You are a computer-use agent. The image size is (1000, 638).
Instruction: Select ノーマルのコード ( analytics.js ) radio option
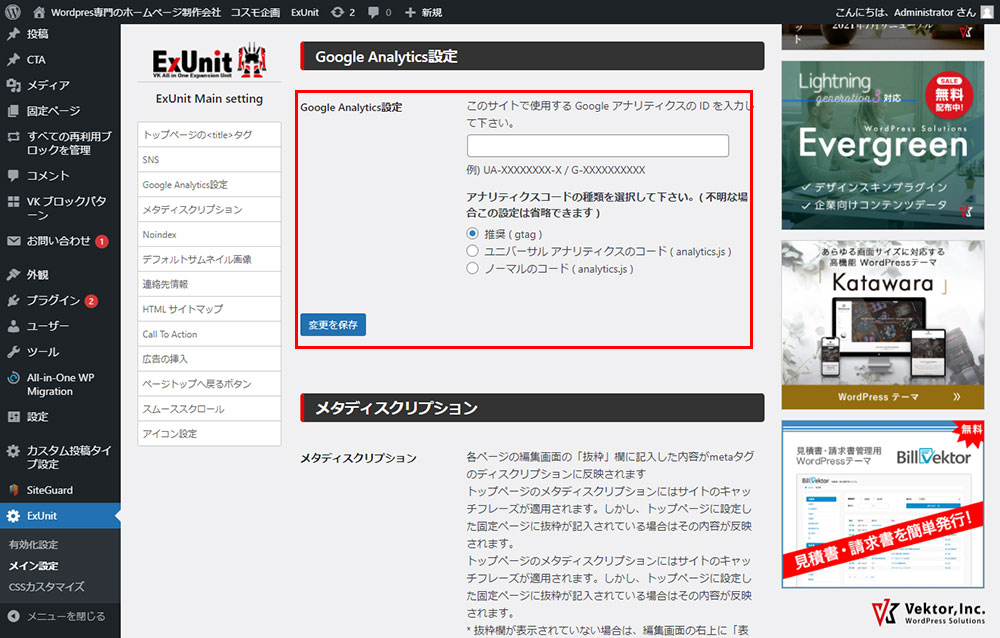(473, 268)
